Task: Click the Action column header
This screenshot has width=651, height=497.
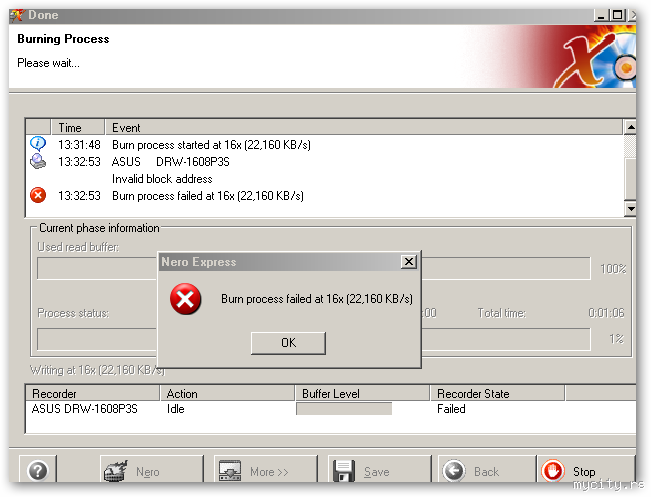Action: (228, 393)
